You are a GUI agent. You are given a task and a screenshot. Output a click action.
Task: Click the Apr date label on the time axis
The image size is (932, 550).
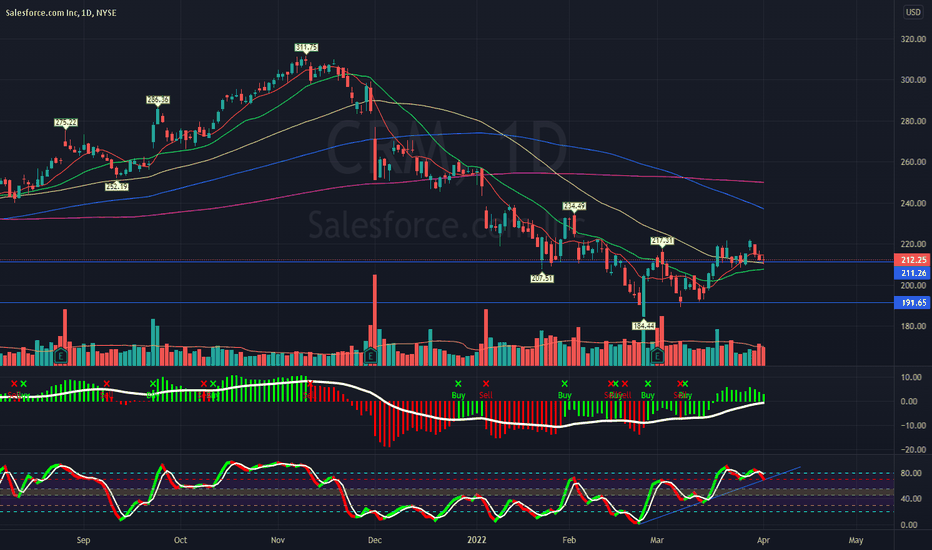(x=763, y=540)
